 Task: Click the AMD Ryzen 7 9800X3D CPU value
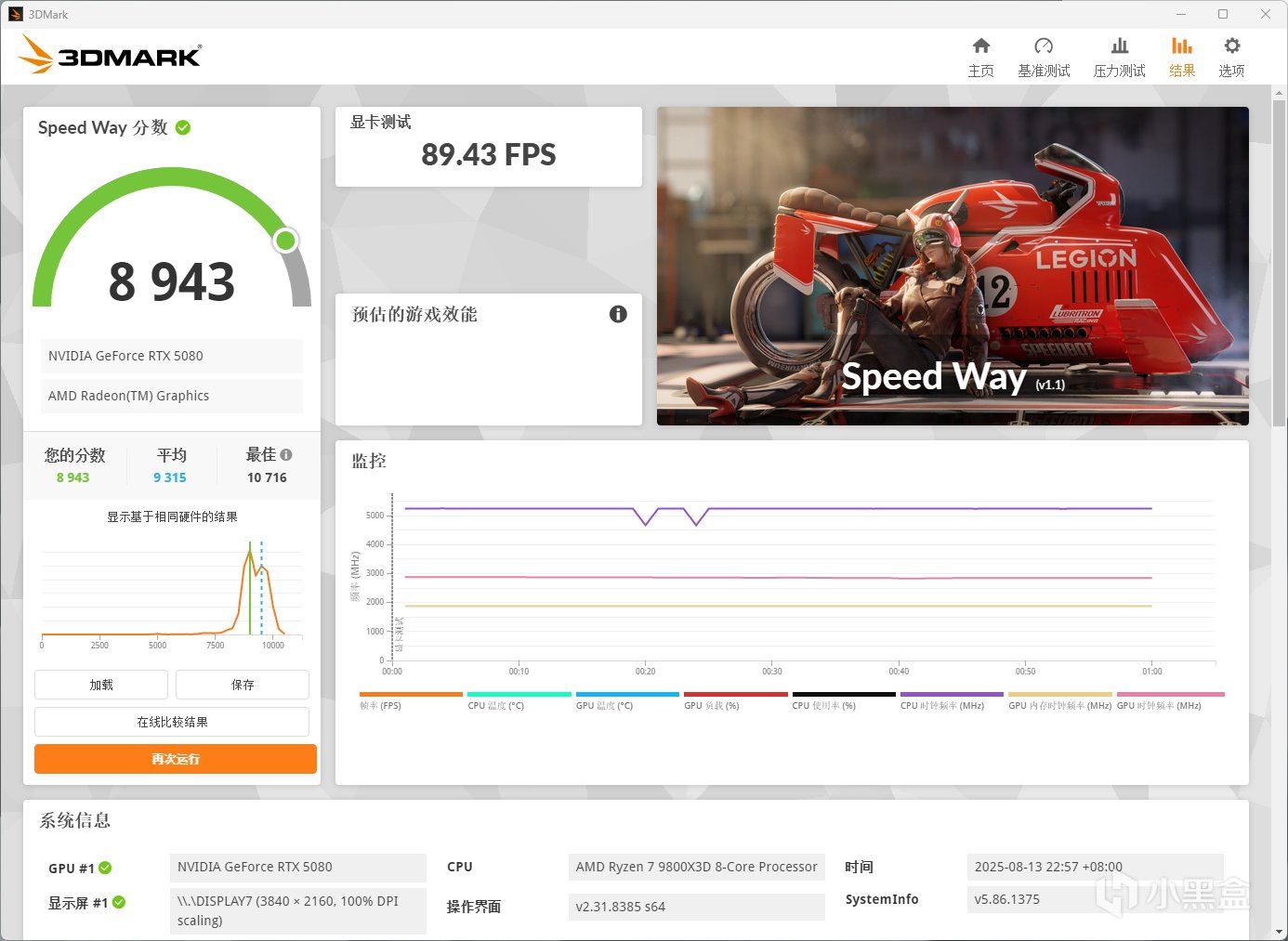pyautogui.click(x=696, y=867)
